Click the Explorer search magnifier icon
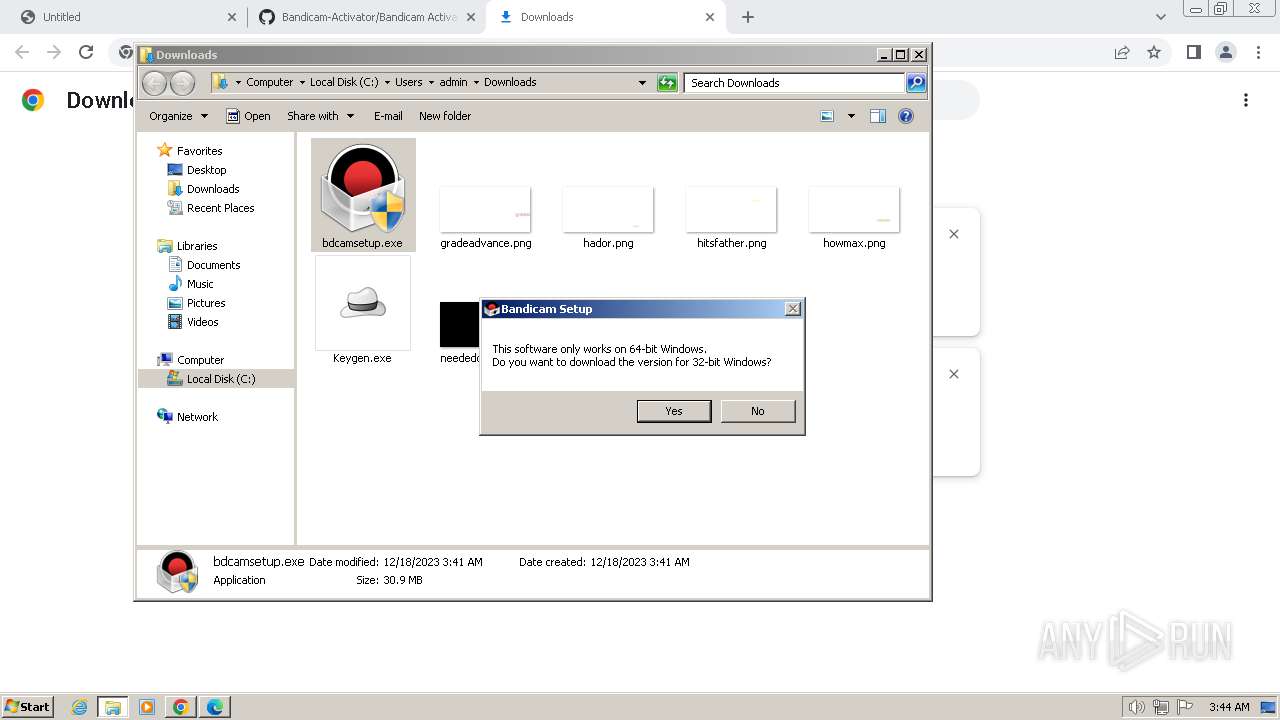Screen dimensions: 1280x720 pos(916,83)
